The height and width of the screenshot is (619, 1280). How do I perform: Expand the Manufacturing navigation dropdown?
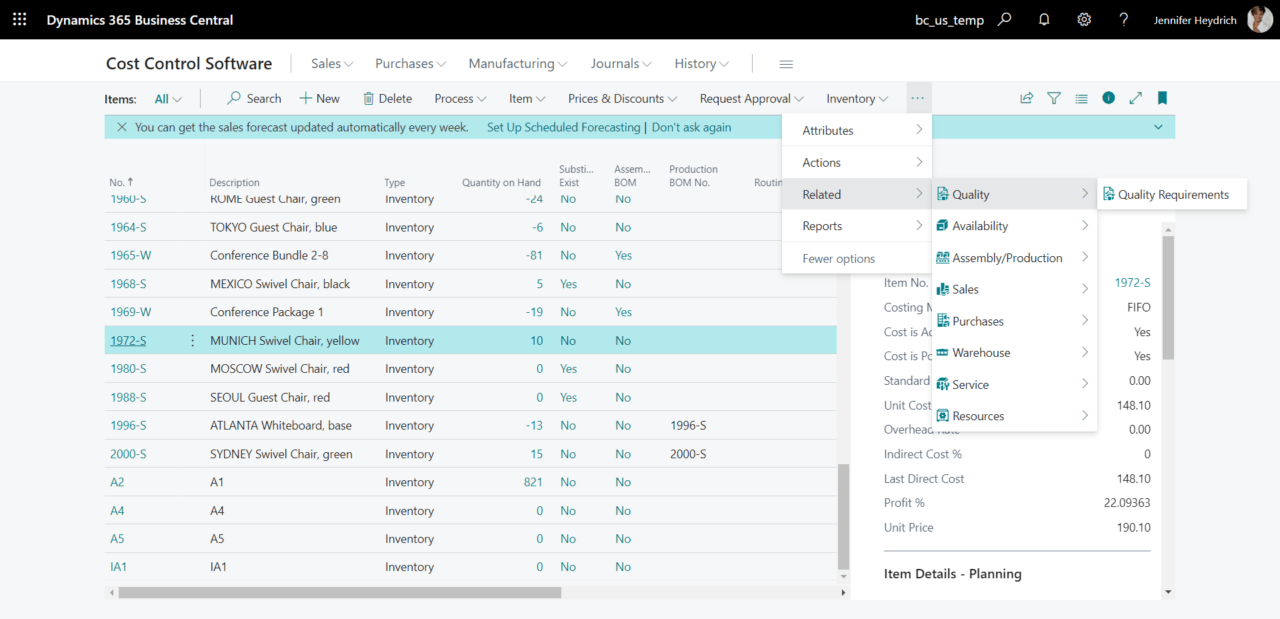click(x=518, y=64)
